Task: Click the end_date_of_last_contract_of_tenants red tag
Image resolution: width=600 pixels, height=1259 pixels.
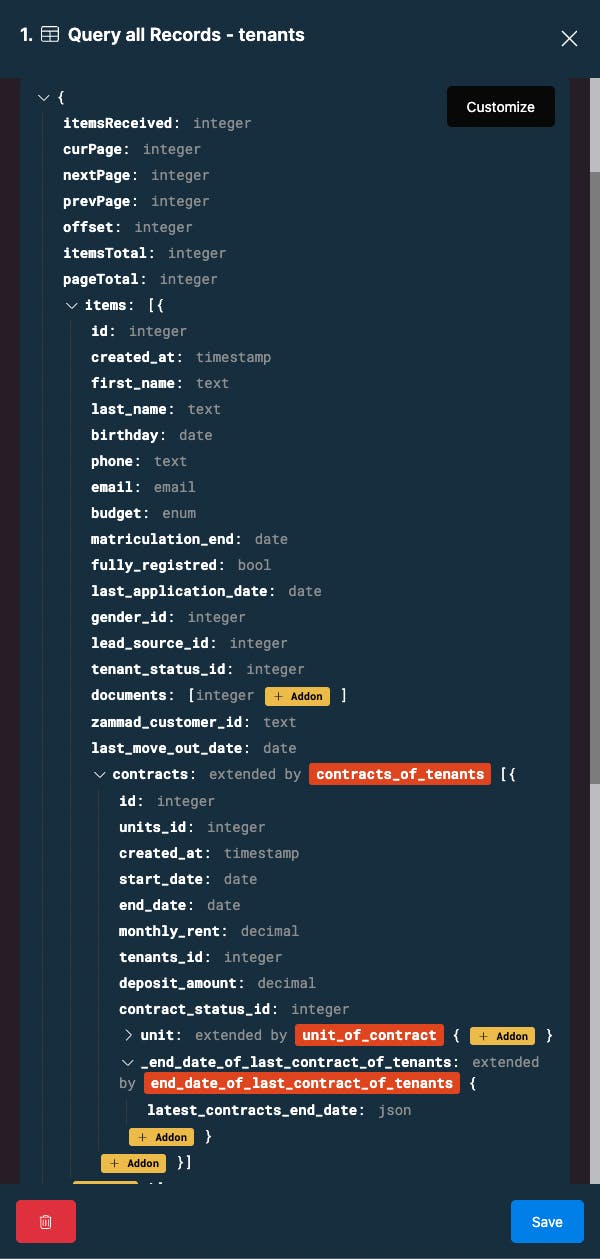Action: (302, 1083)
